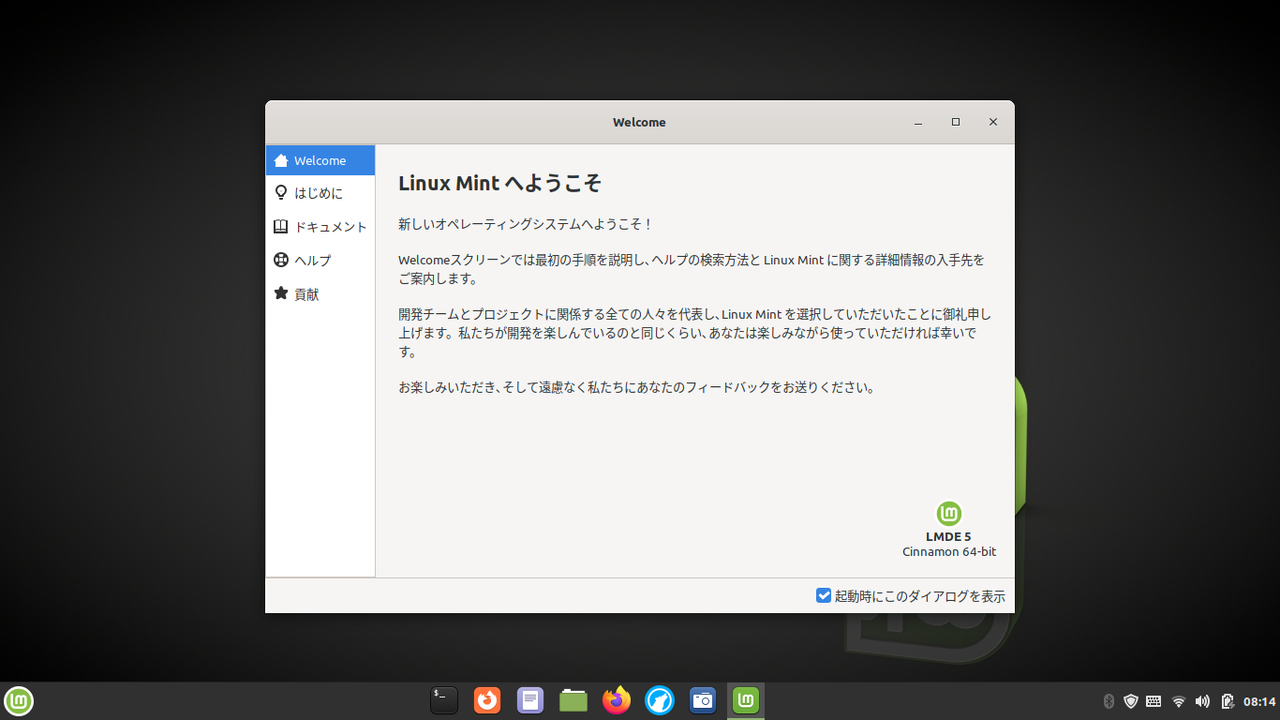Launch the Terminal from the panel

coord(444,701)
